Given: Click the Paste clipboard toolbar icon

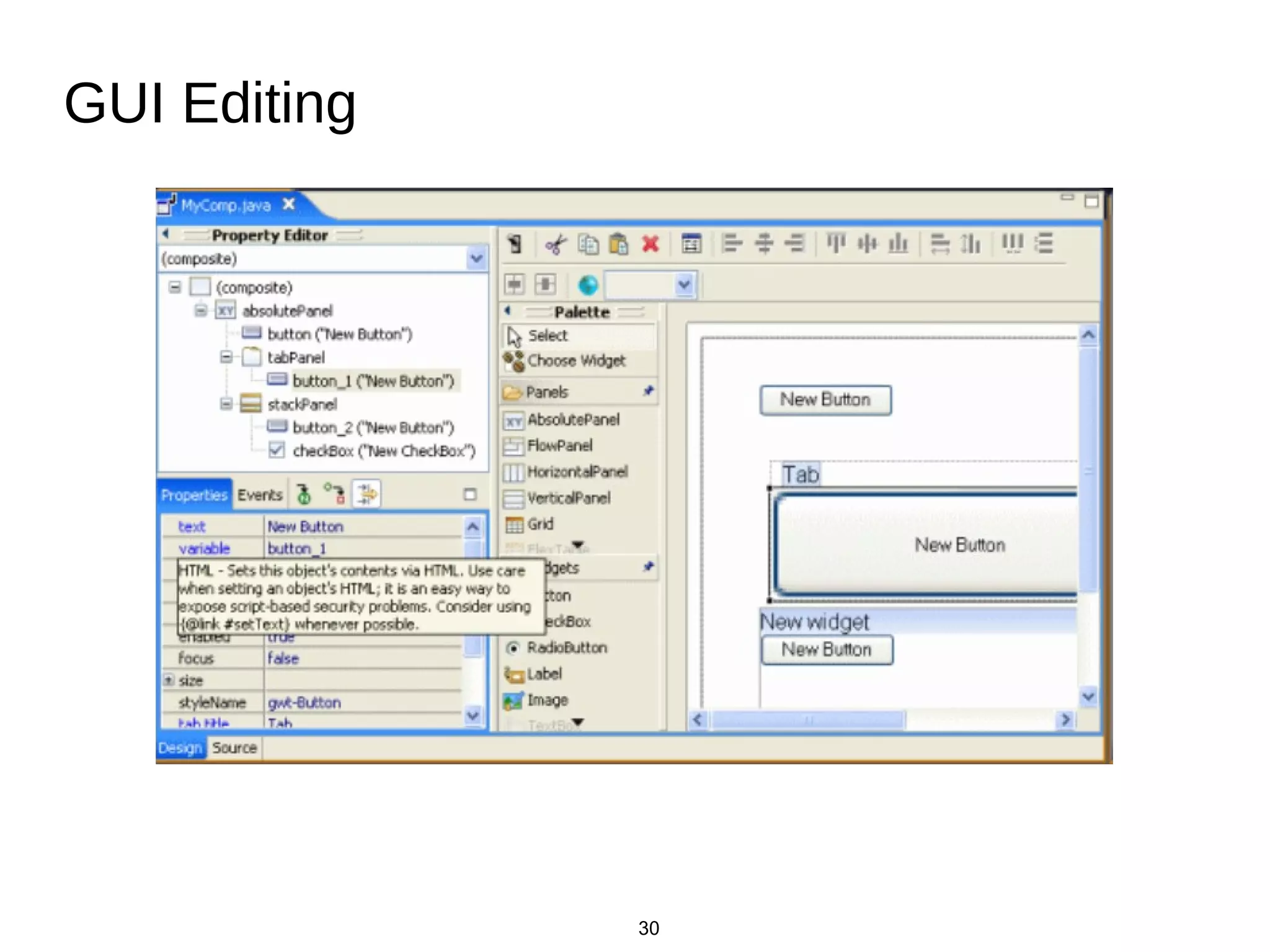Looking at the screenshot, I should point(618,244).
